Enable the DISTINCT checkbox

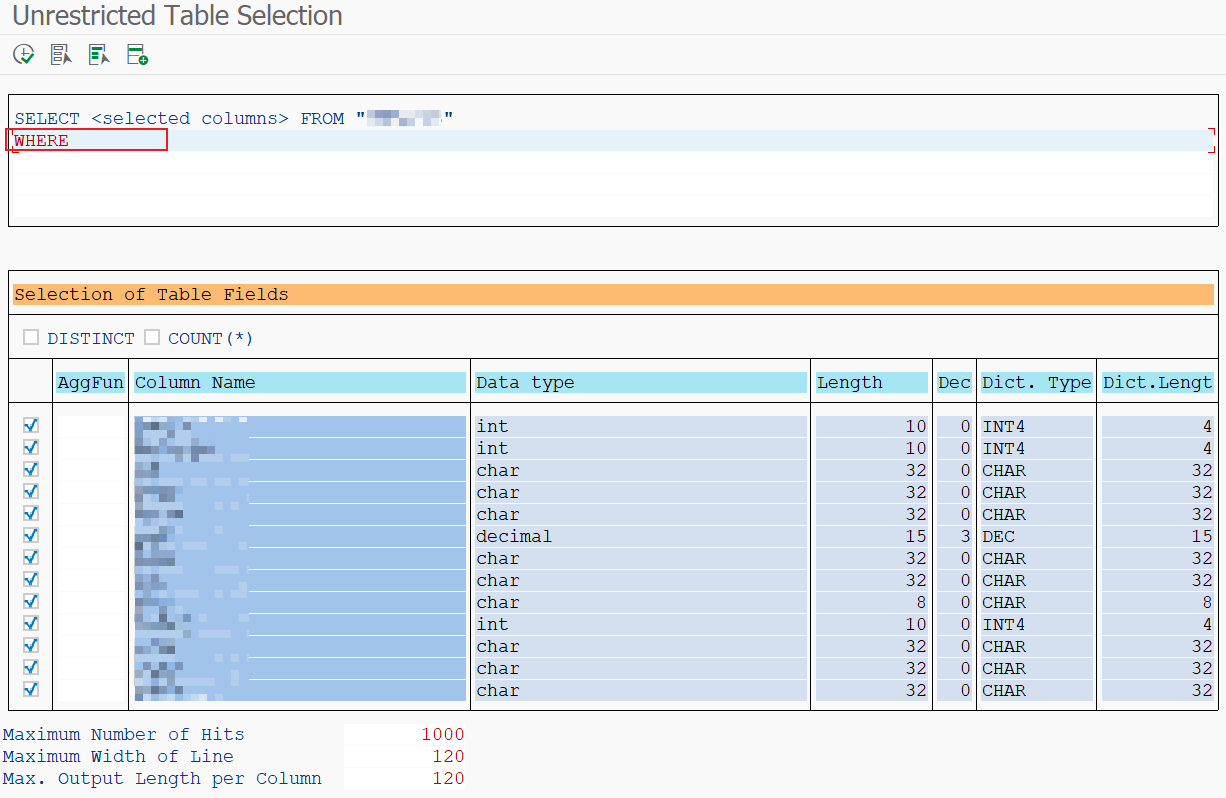(x=31, y=338)
